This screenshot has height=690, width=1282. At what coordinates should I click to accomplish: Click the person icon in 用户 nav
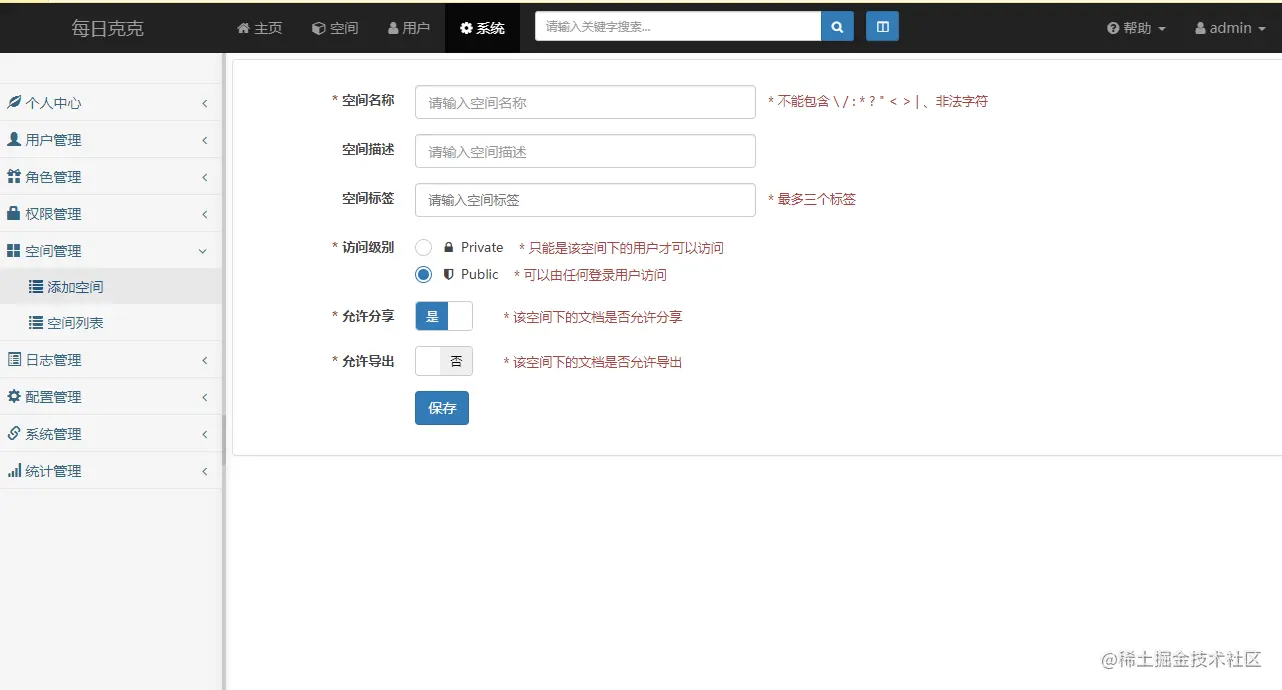click(x=393, y=28)
